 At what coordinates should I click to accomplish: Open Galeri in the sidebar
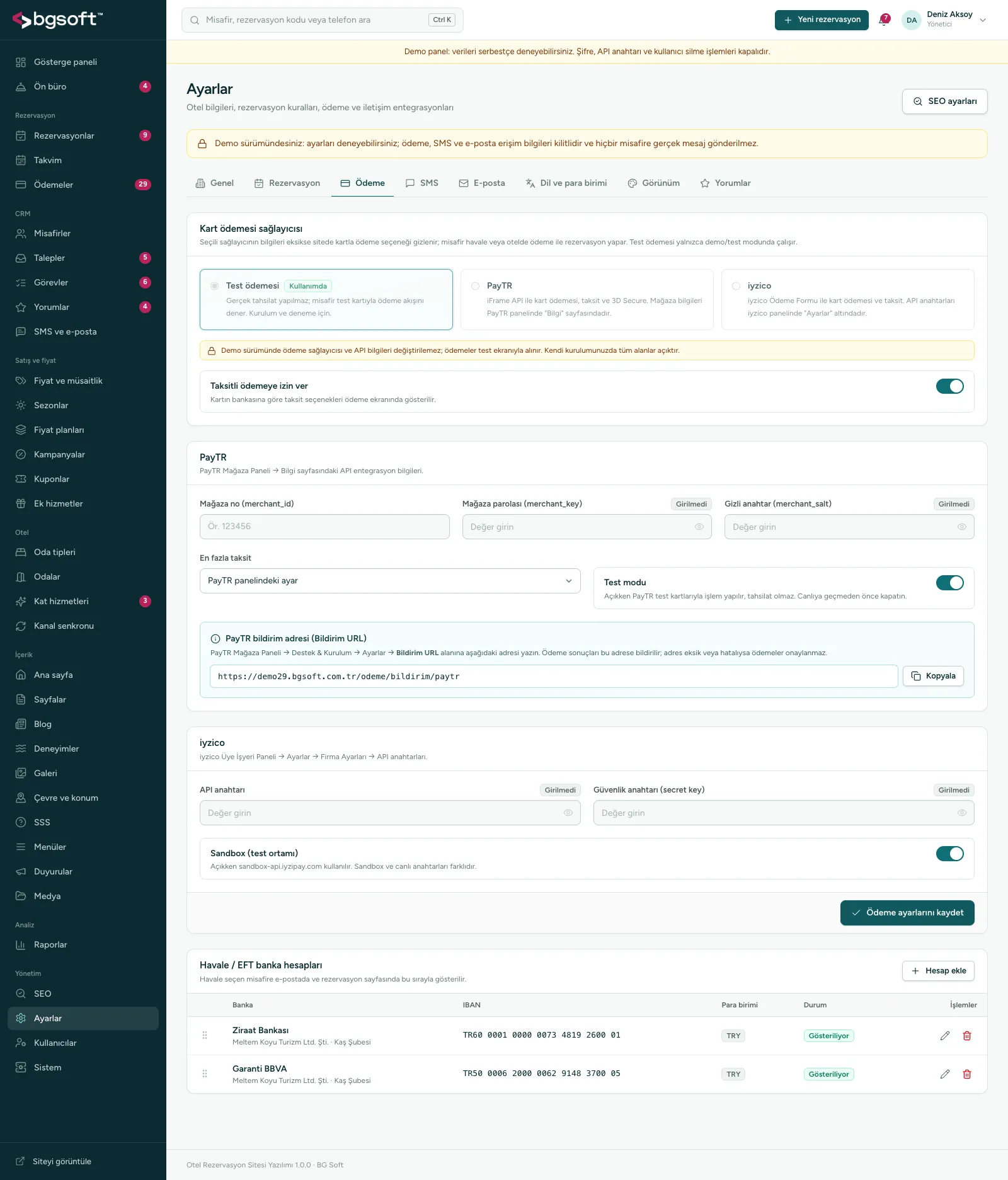point(83,773)
